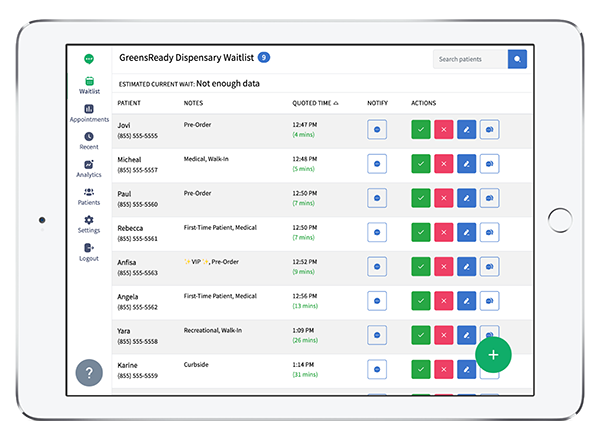Go to Appointments in the sidebar
The width and height of the screenshot is (600, 440).
coord(89,113)
